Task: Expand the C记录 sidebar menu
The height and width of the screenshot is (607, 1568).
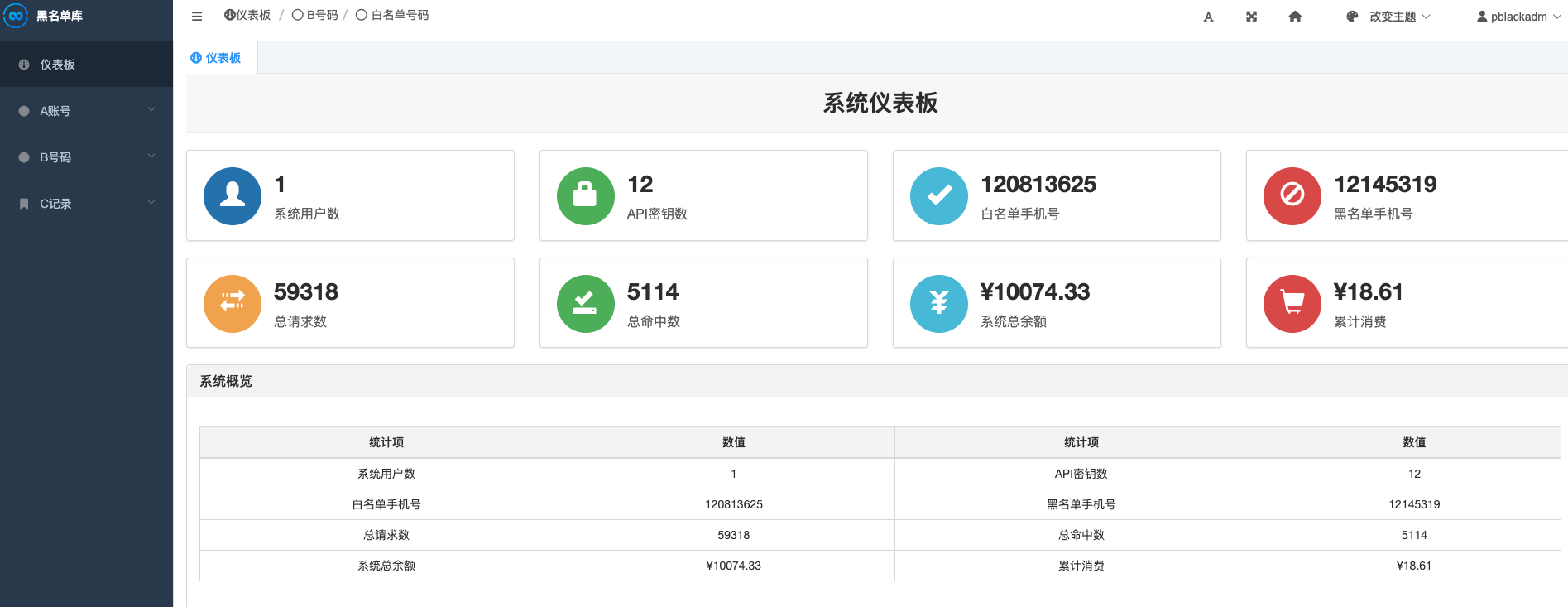Action: tap(86, 204)
